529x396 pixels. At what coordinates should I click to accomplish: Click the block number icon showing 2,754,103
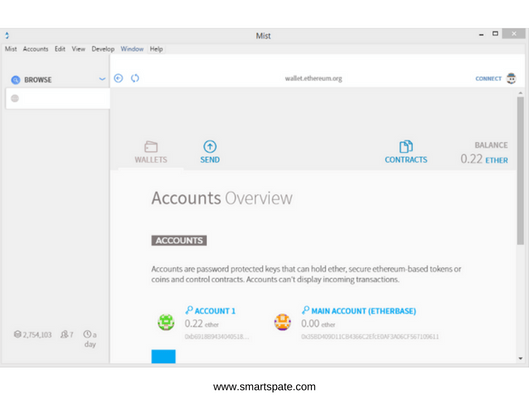pos(17,334)
